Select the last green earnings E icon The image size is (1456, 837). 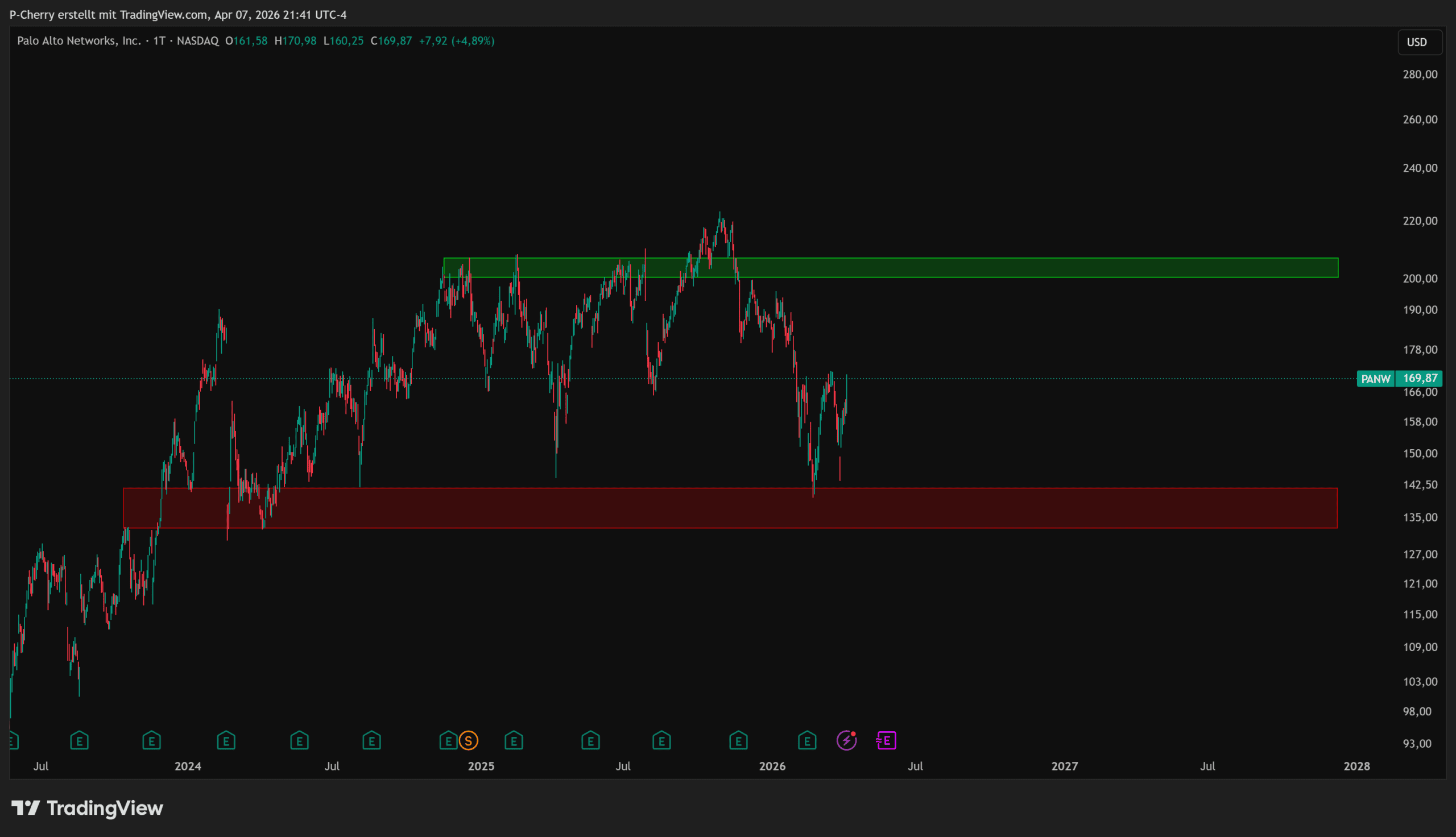click(807, 740)
